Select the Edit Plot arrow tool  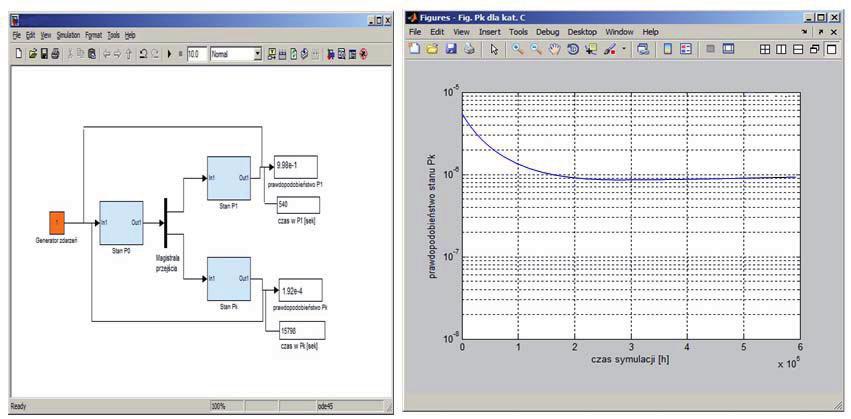pos(494,49)
